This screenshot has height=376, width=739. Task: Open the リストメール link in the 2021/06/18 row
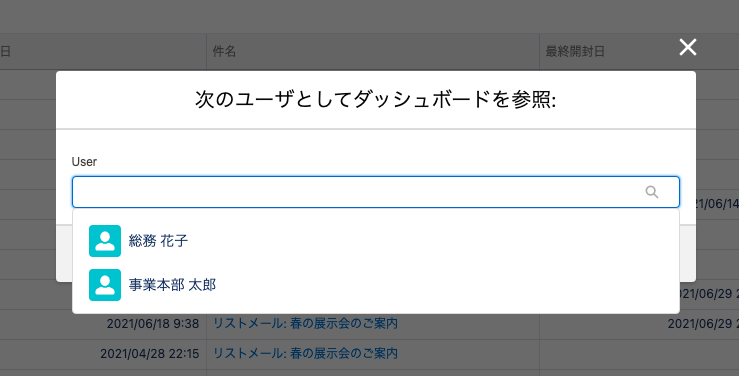[305, 324]
